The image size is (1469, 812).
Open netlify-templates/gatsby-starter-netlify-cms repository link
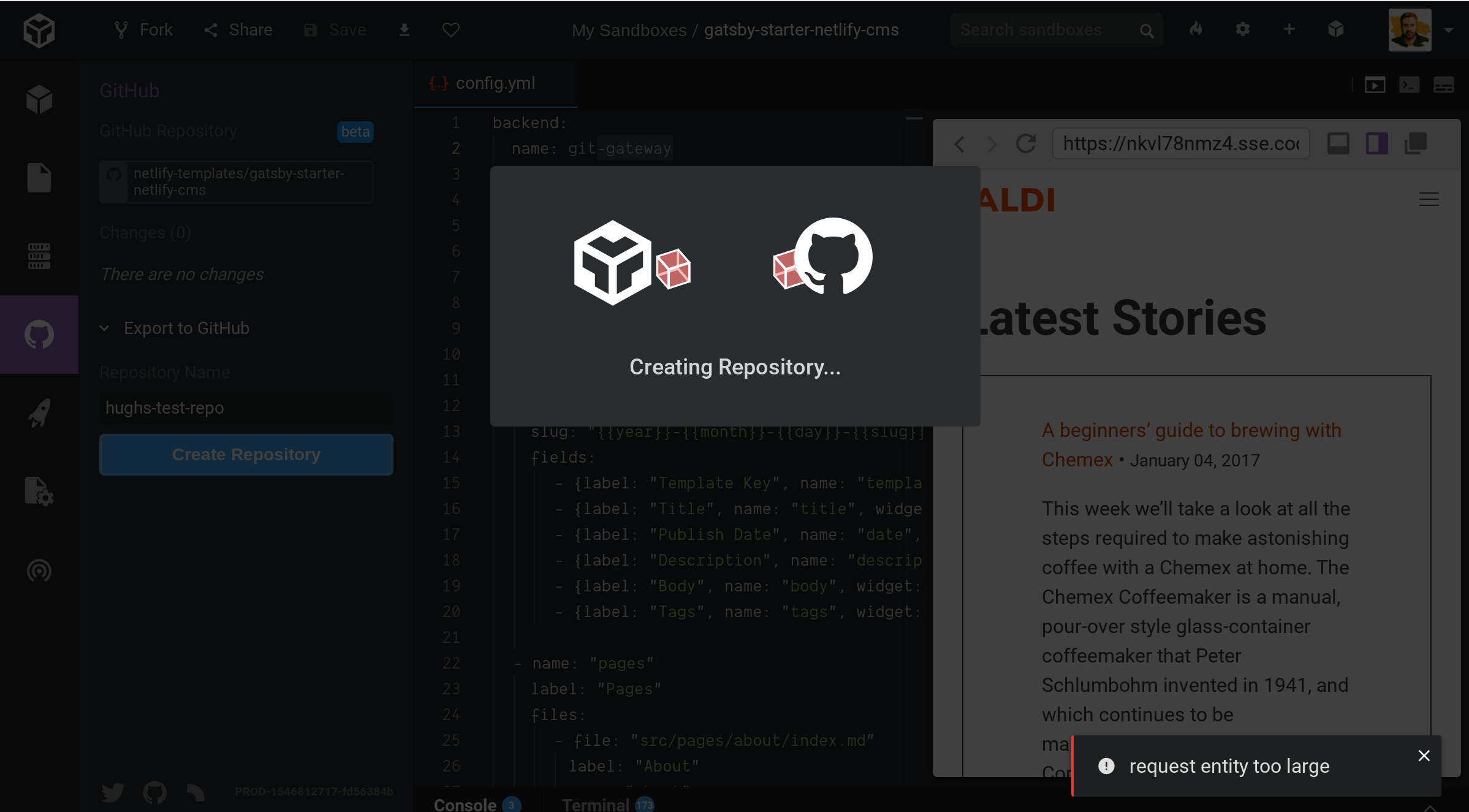[x=237, y=182]
